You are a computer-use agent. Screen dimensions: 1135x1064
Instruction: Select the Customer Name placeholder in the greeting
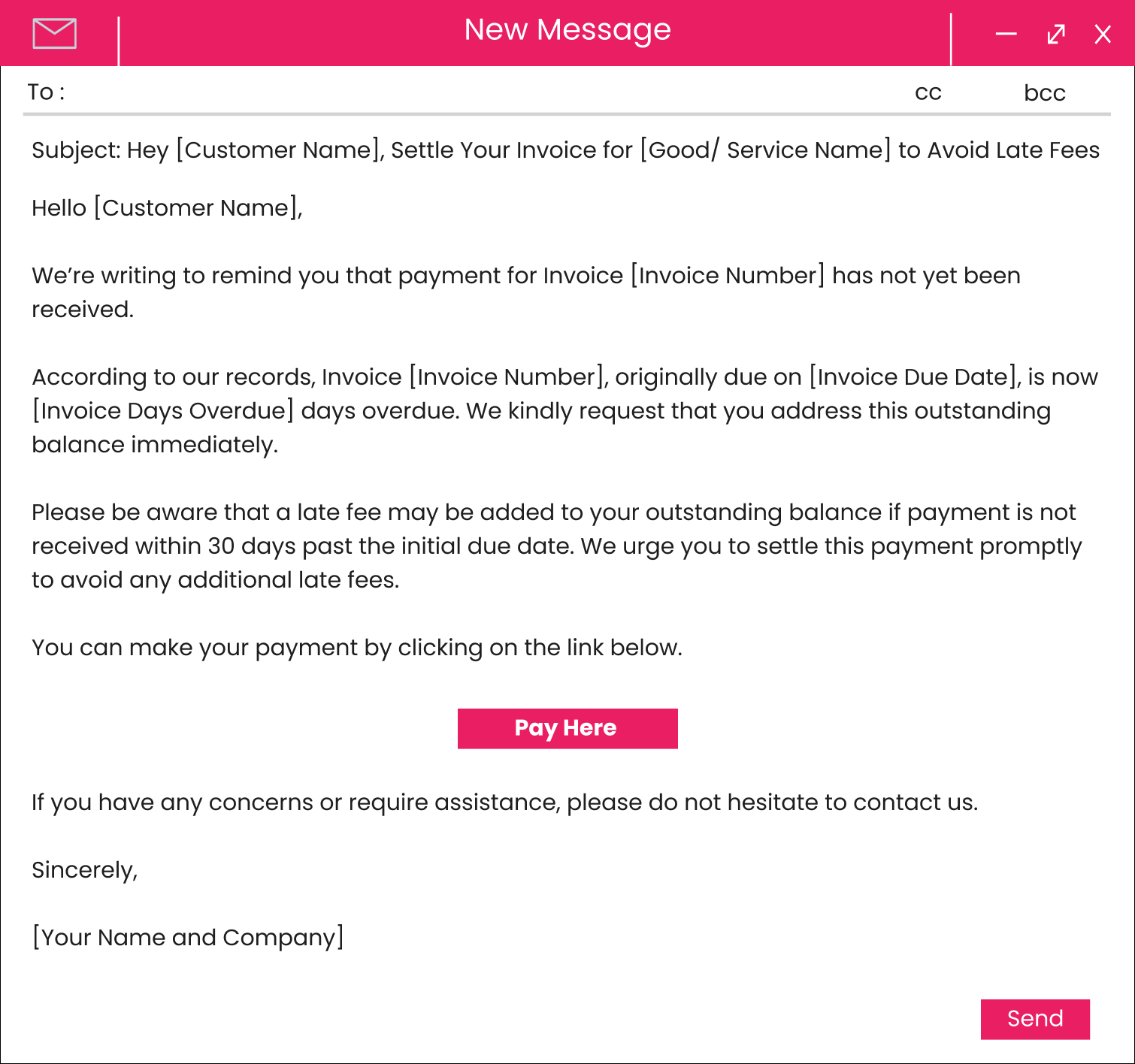tap(197, 207)
